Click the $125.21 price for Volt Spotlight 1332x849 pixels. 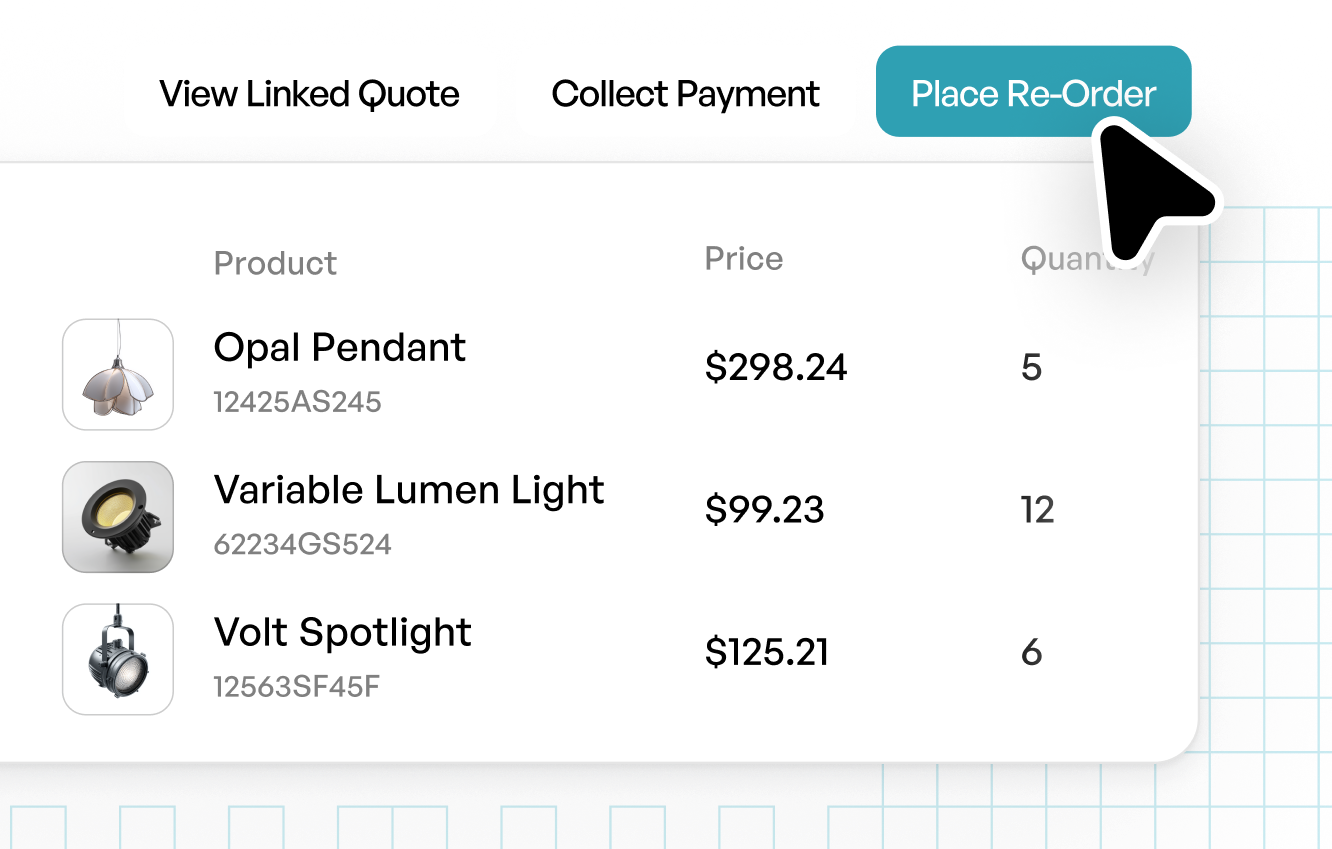(x=766, y=653)
